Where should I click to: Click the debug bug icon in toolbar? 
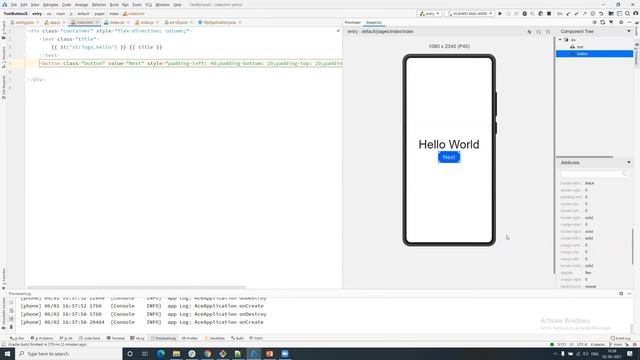tap(524, 13)
